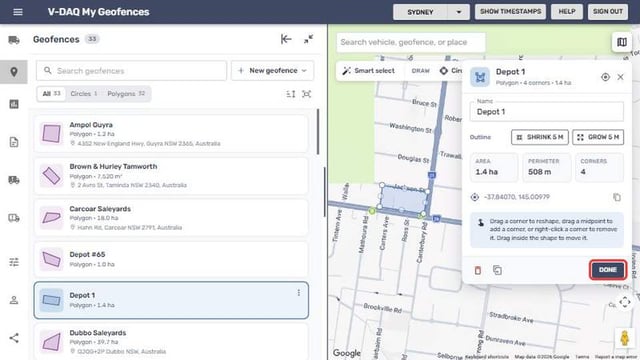Click the CORNERS 4 stat
This screenshot has height=360, width=640.
click(x=600, y=167)
